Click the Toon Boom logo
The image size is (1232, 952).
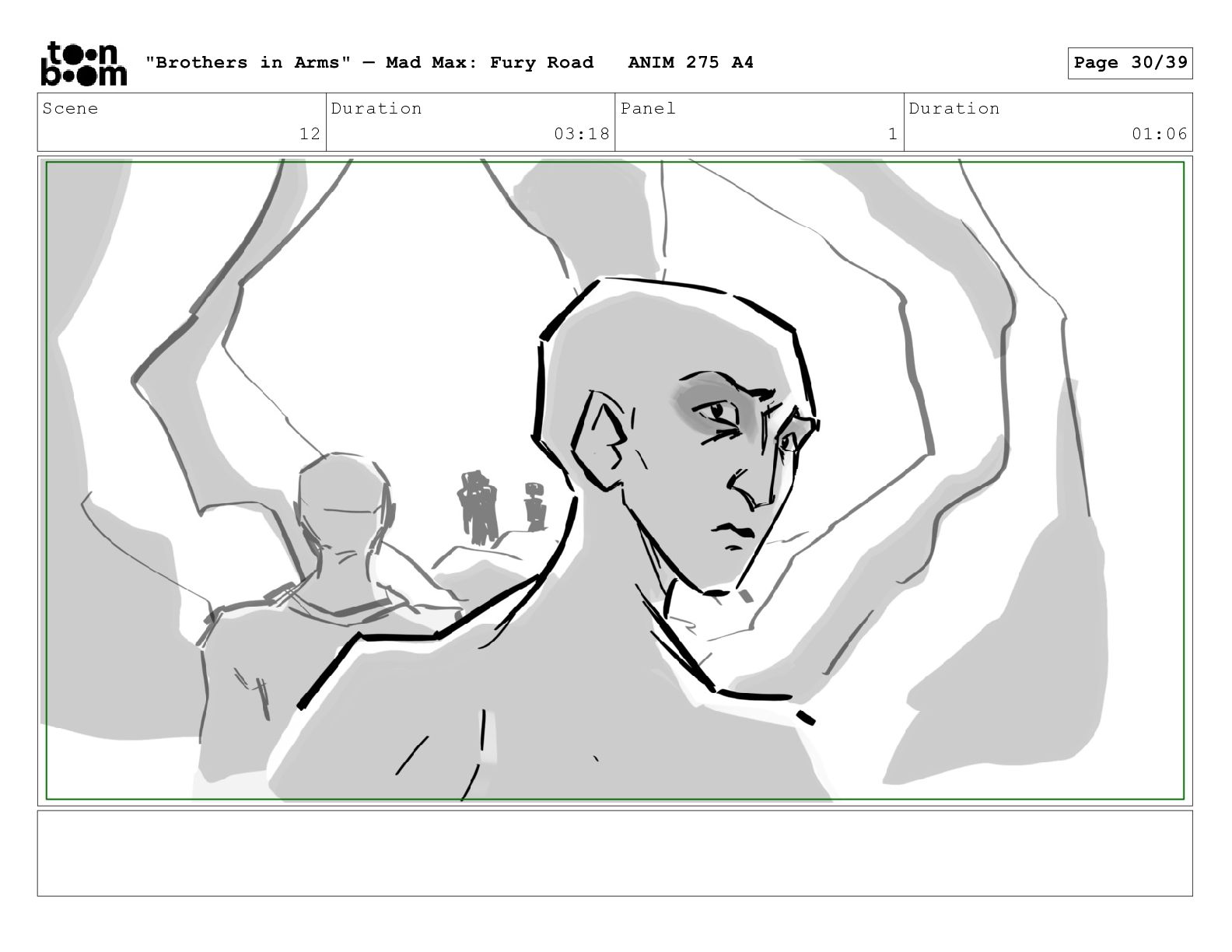(x=83, y=63)
